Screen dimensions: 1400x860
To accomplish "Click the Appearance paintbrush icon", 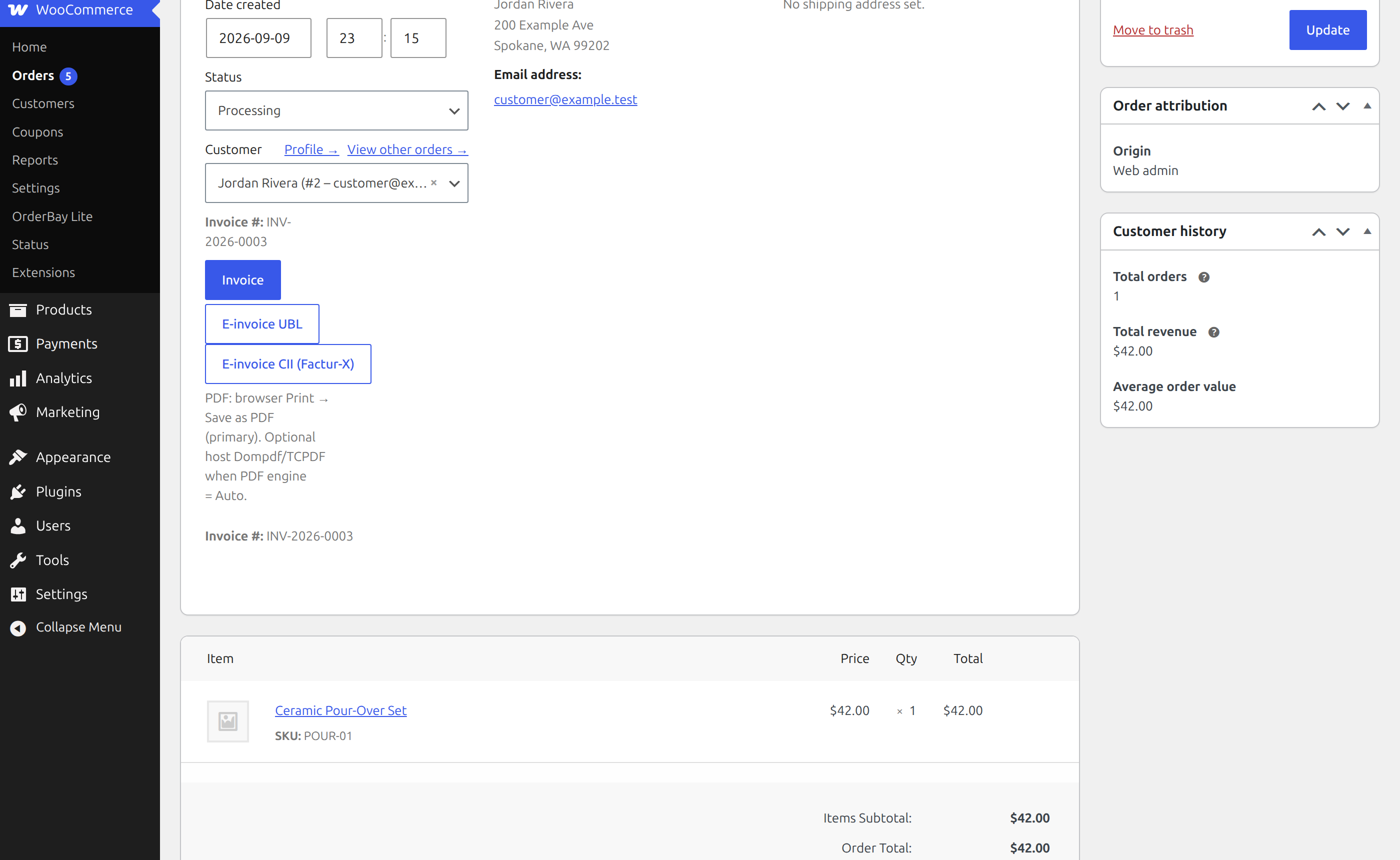I will (x=18, y=457).
